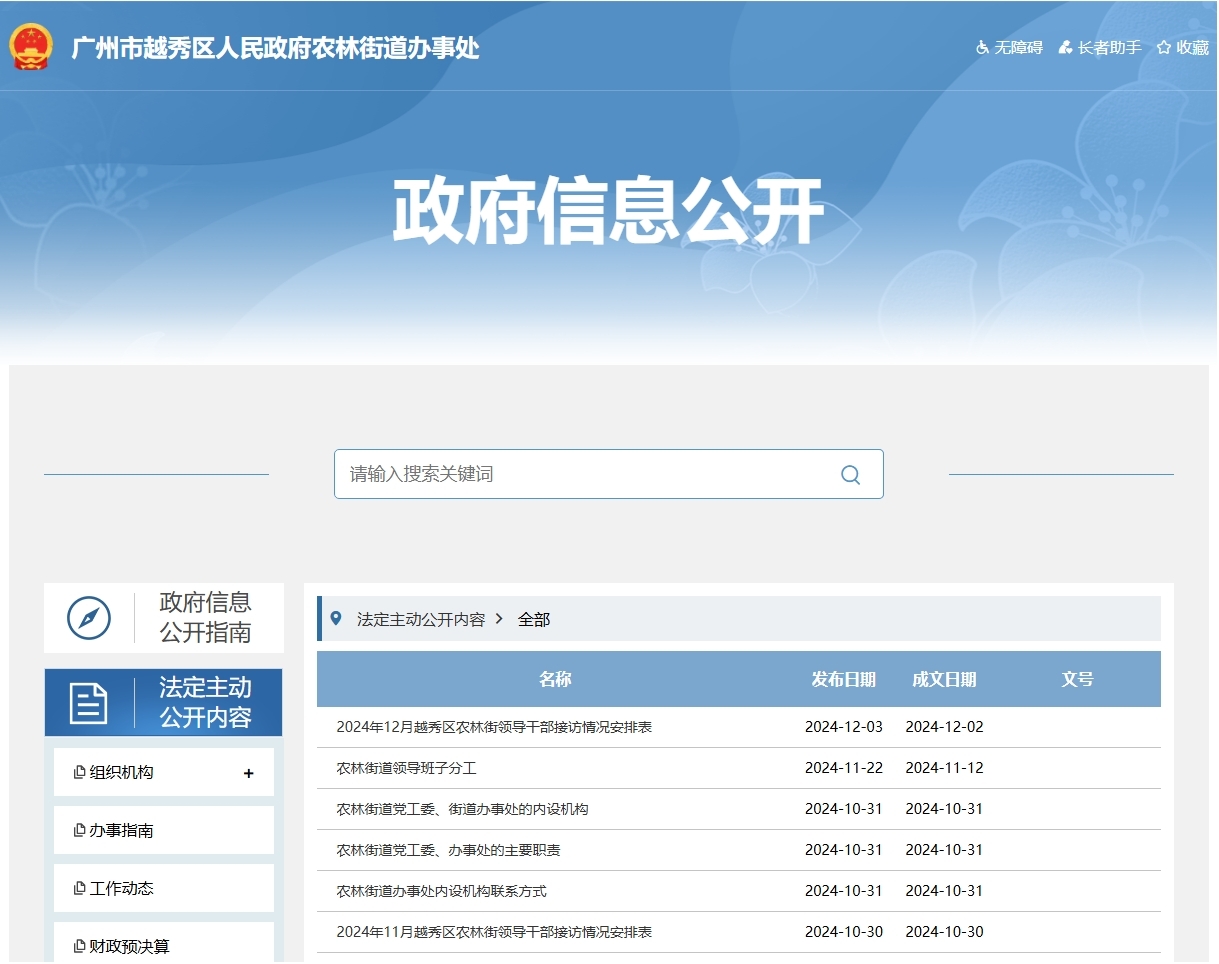
Task: Click the breadcrumb chevron arrow
Action: point(500,619)
